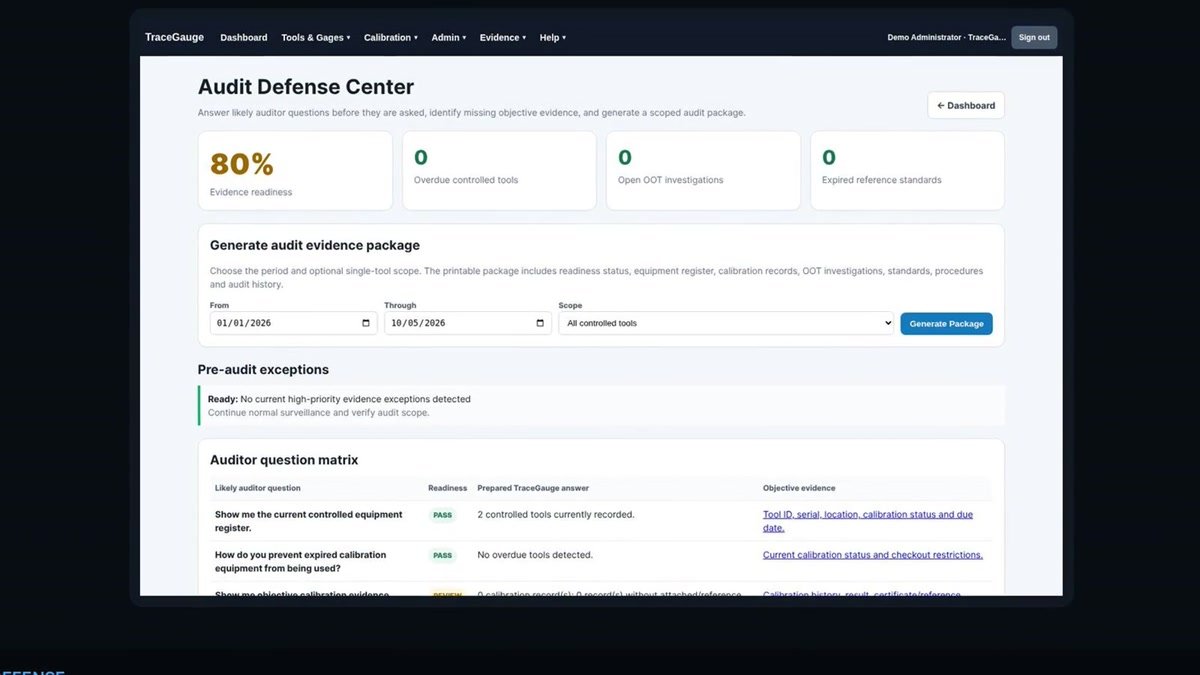Open the Through date calendar picker icon
The image size is (1200, 675).
[540, 323]
